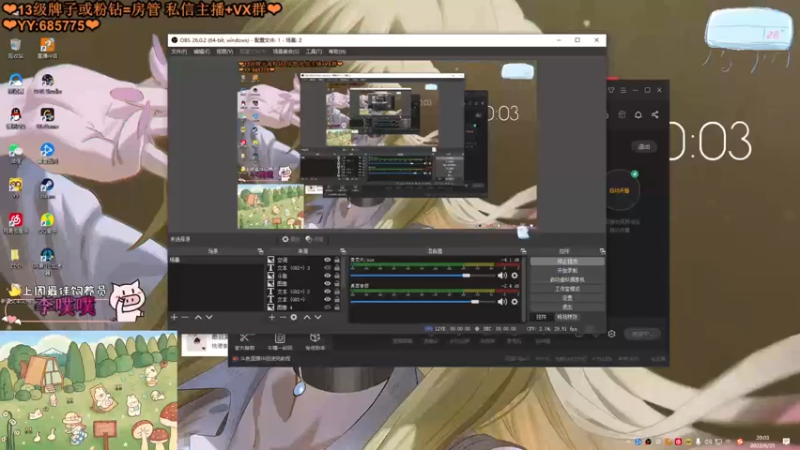Click the system clock in the taskbar
The width and height of the screenshot is (800, 450).
pos(762,441)
